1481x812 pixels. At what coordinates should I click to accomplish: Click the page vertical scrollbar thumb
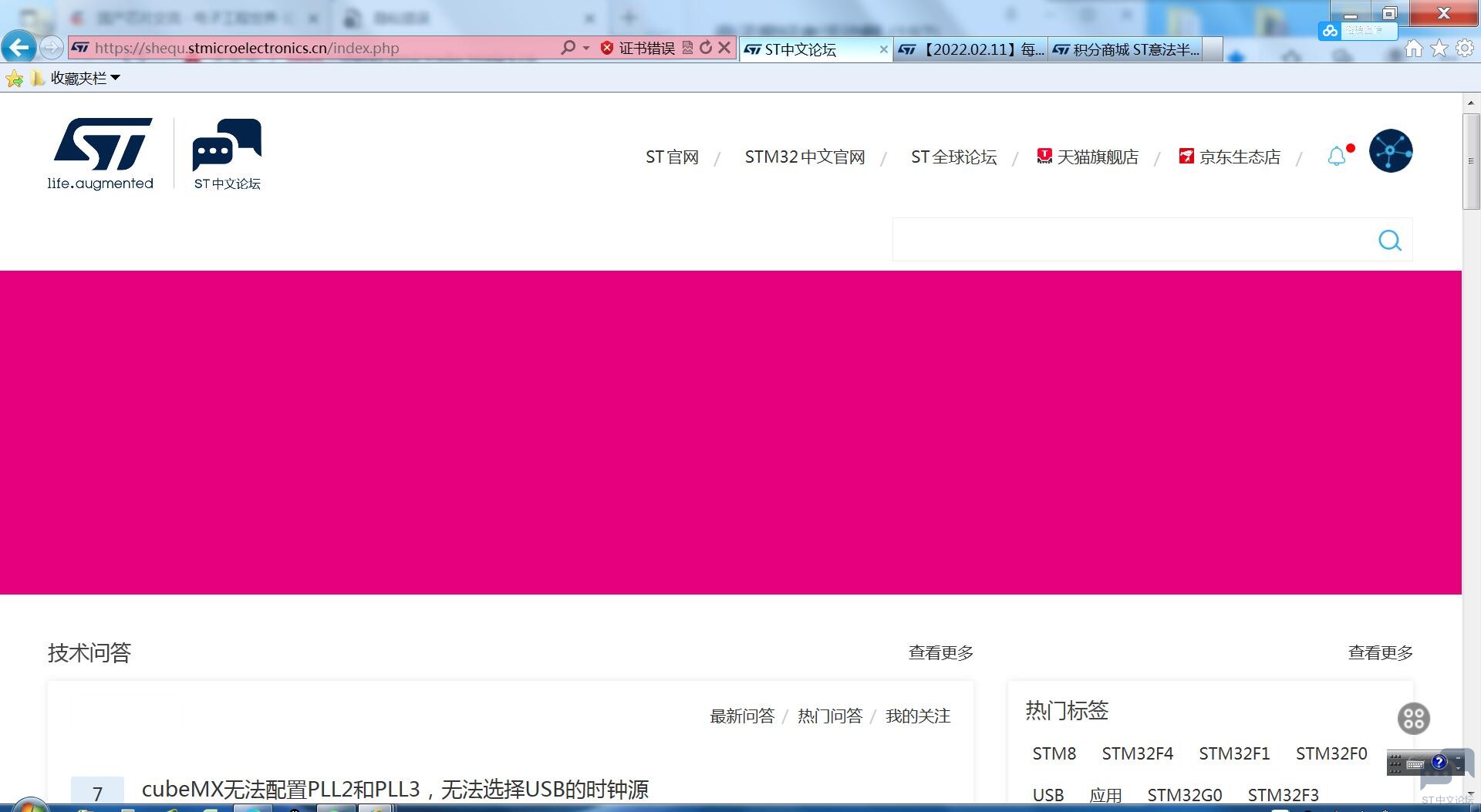click(x=1471, y=161)
